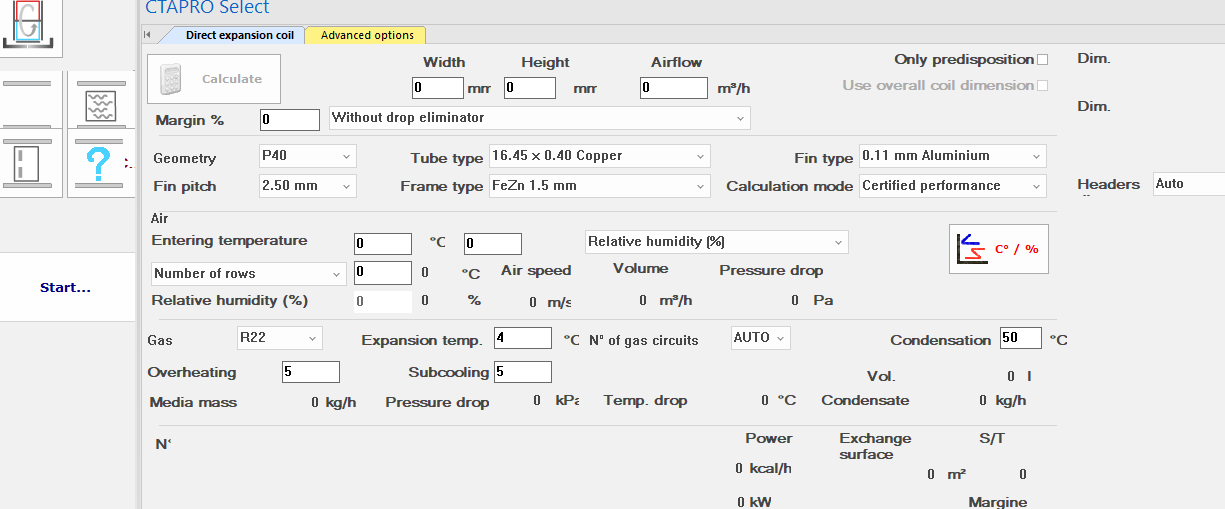
Task: Click the rotary heat exchanger icon
Action: pos(29,26)
